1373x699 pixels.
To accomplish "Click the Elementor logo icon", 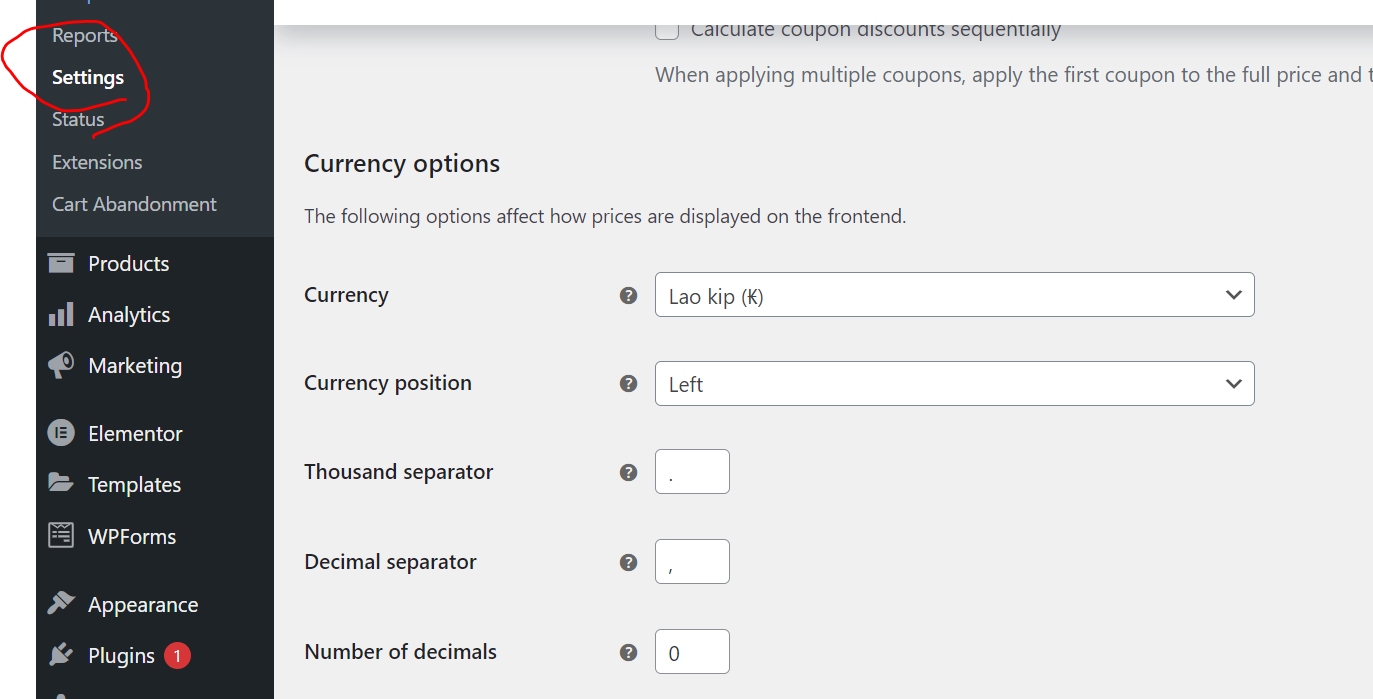I will coord(61,433).
